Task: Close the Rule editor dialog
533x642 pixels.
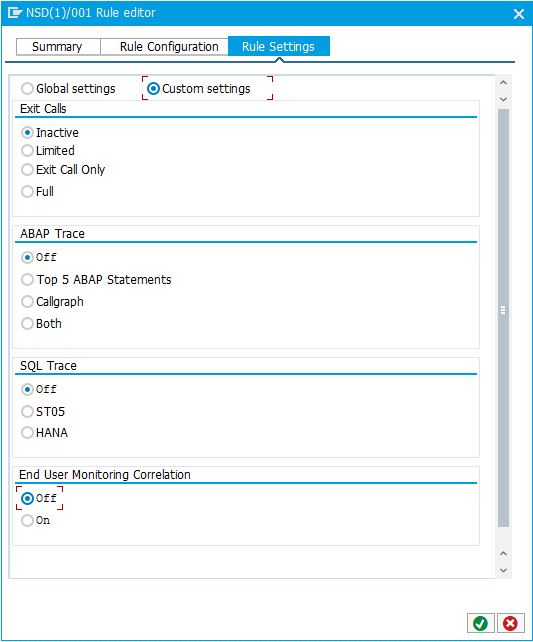Action: pos(519,14)
